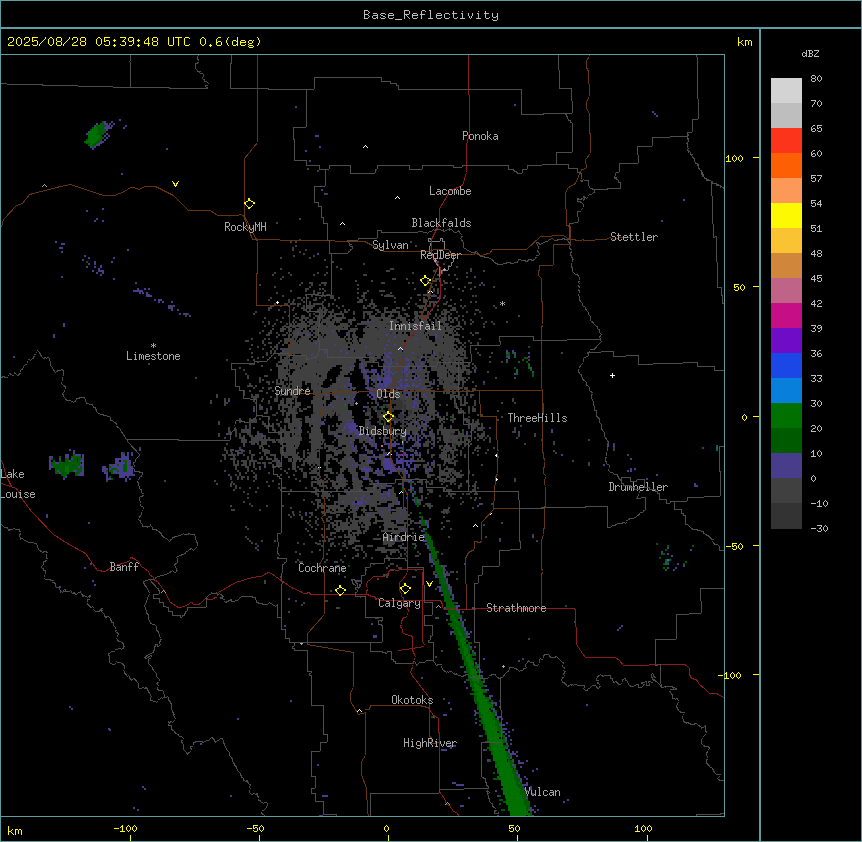Click the Sundre city label
This screenshot has width=862, height=842.
(x=292, y=391)
